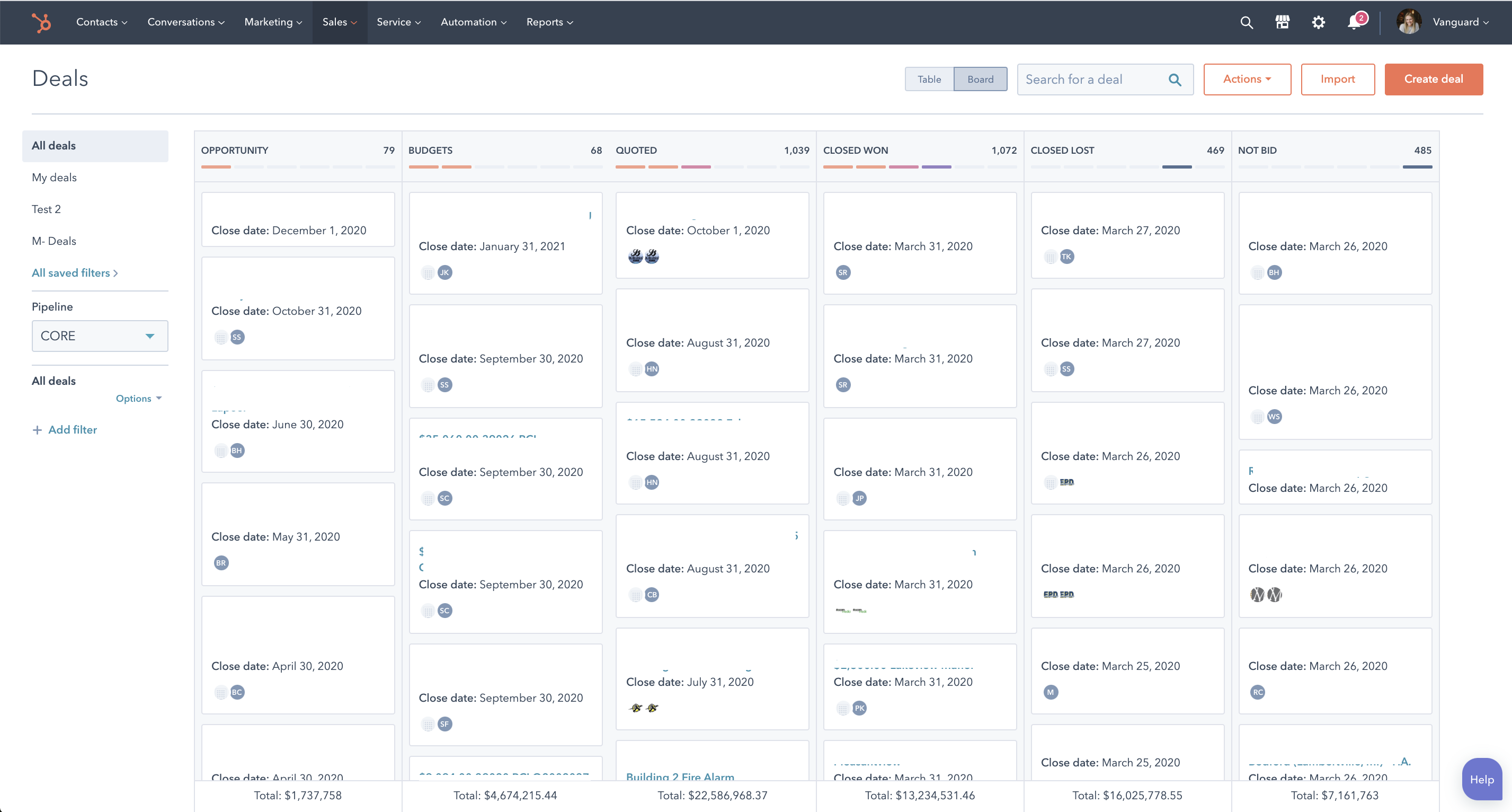Image resolution: width=1512 pixels, height=812 pixels.
Task: Click the magnifier in the deal search bar
Action: point(1176,80)
